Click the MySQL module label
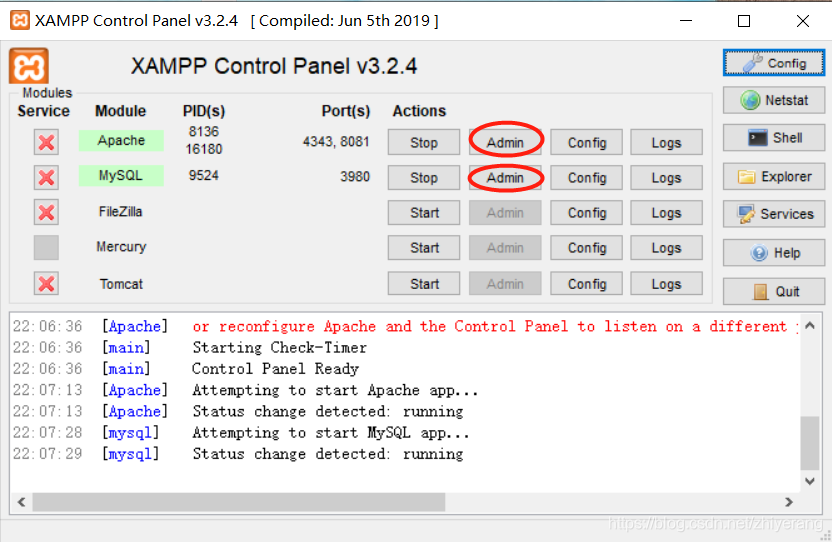 pos(121,176)
